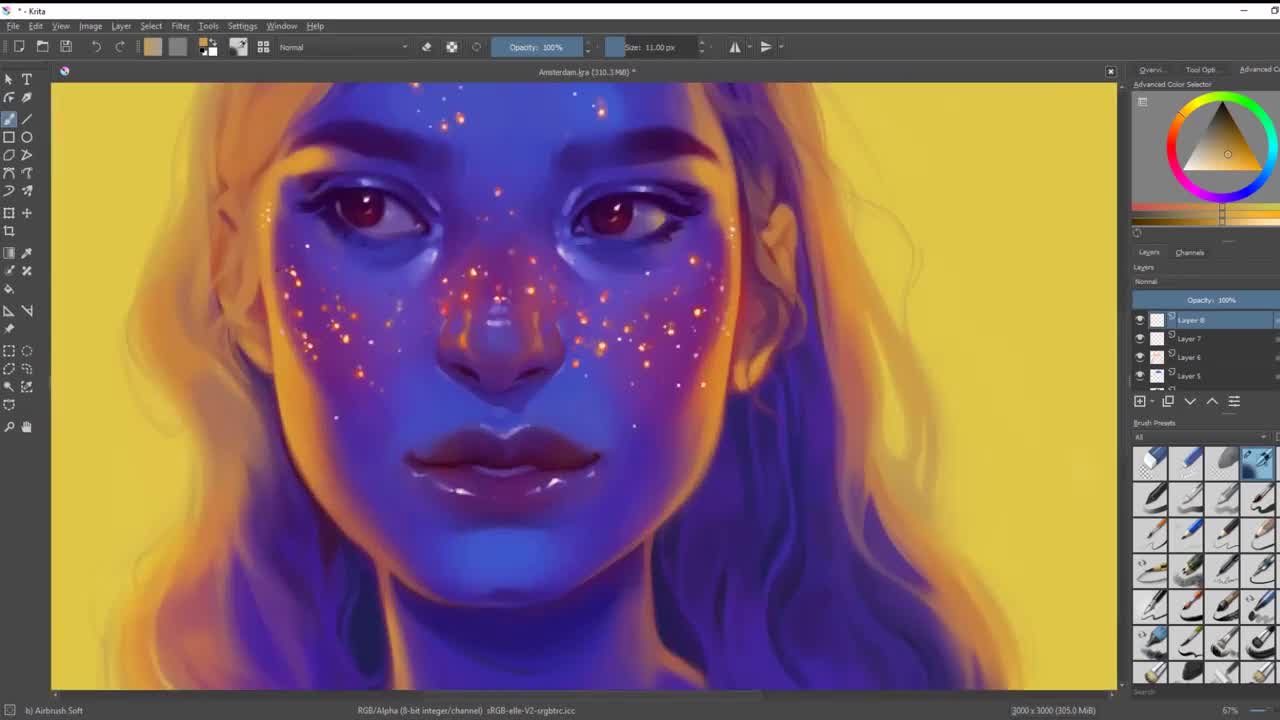Select the Reference Images pin tool

click(x=9, y=329)
